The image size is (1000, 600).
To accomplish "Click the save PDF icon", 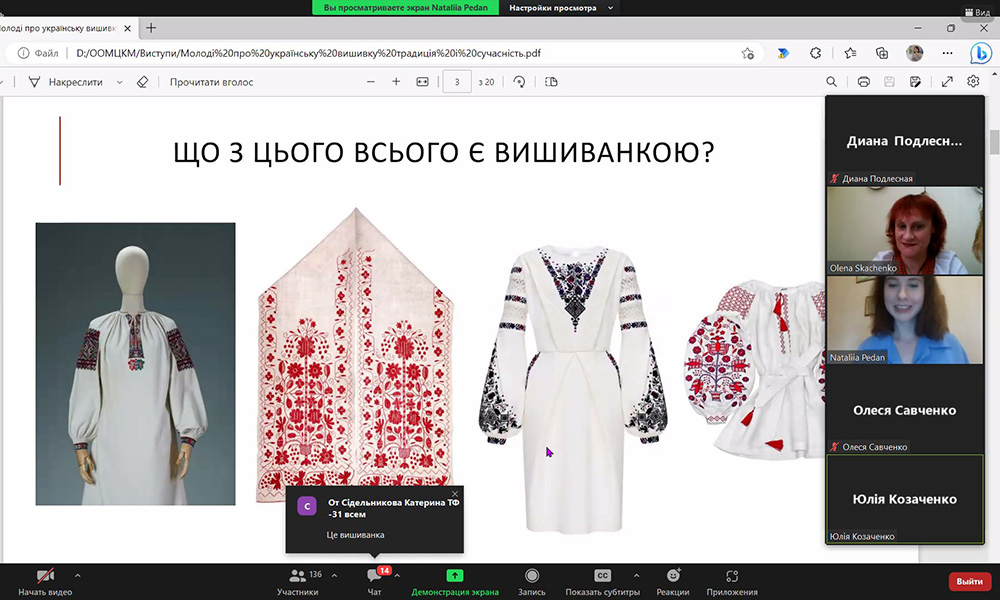I will tap(889, 82).
